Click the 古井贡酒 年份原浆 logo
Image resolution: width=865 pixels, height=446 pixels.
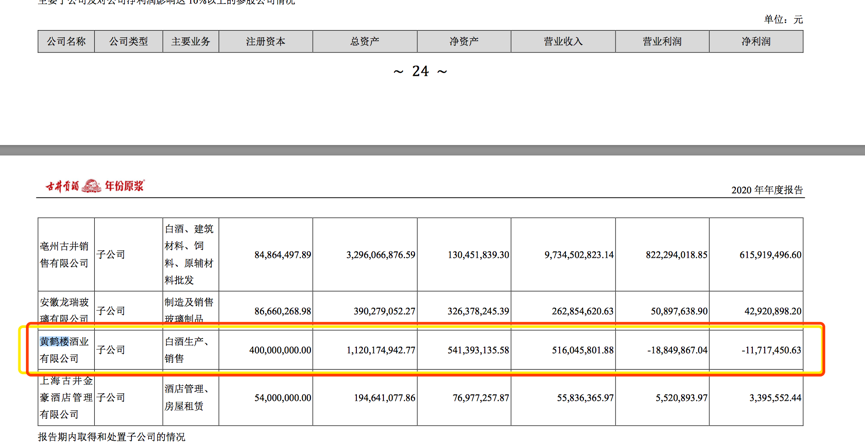[x=94, y=186]
